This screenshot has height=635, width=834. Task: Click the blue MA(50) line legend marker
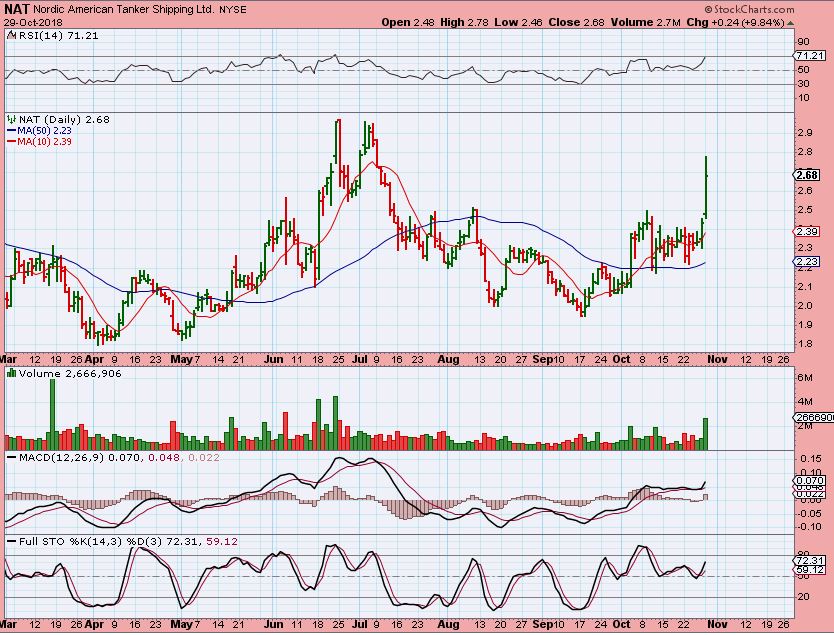[12, 130]
